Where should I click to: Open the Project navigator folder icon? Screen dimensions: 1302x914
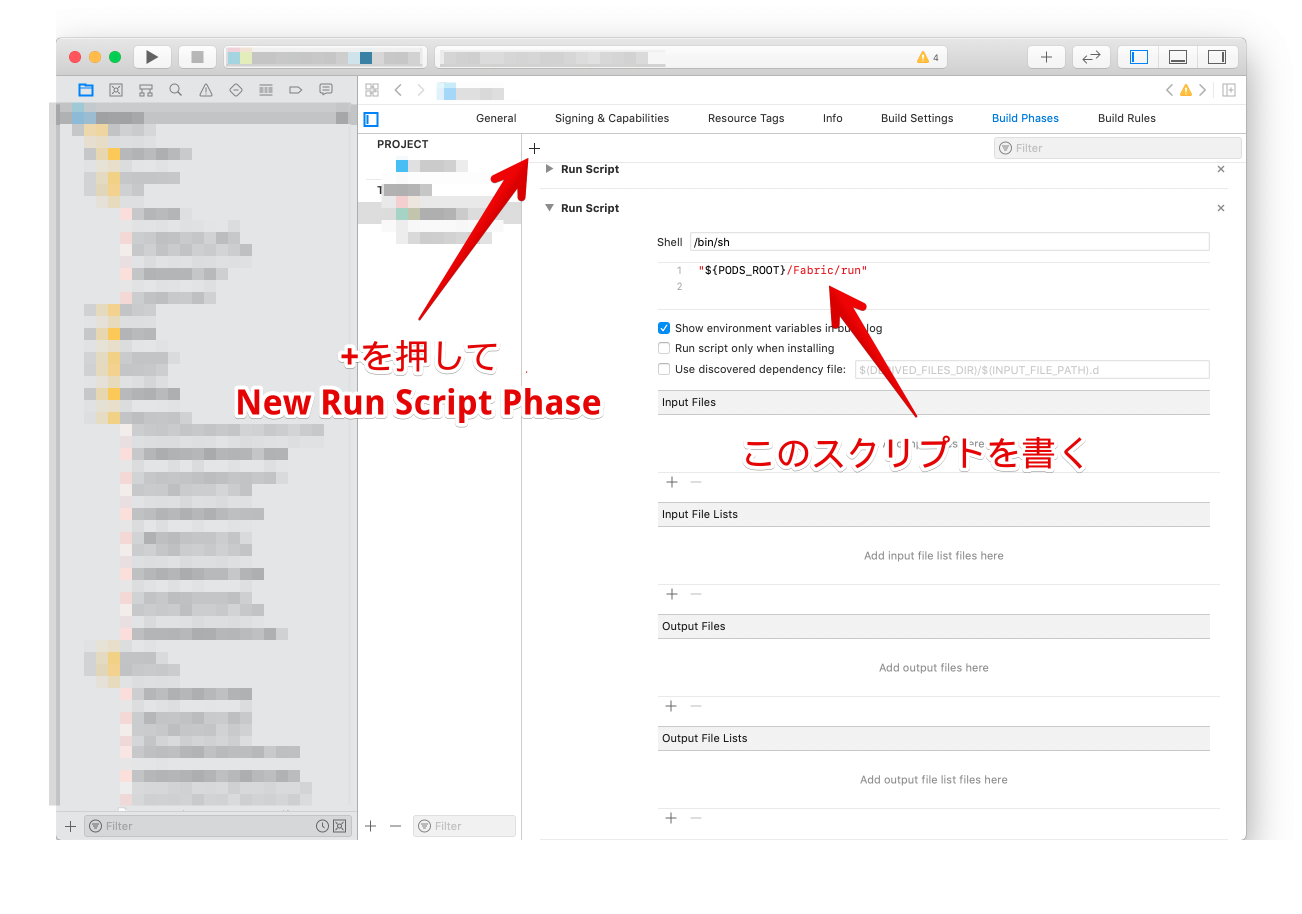[85, 89]
